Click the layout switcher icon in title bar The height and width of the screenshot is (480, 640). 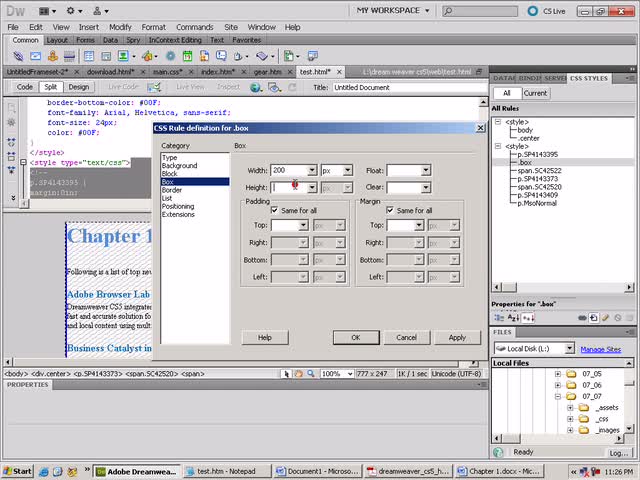click(x=47, y=11)
